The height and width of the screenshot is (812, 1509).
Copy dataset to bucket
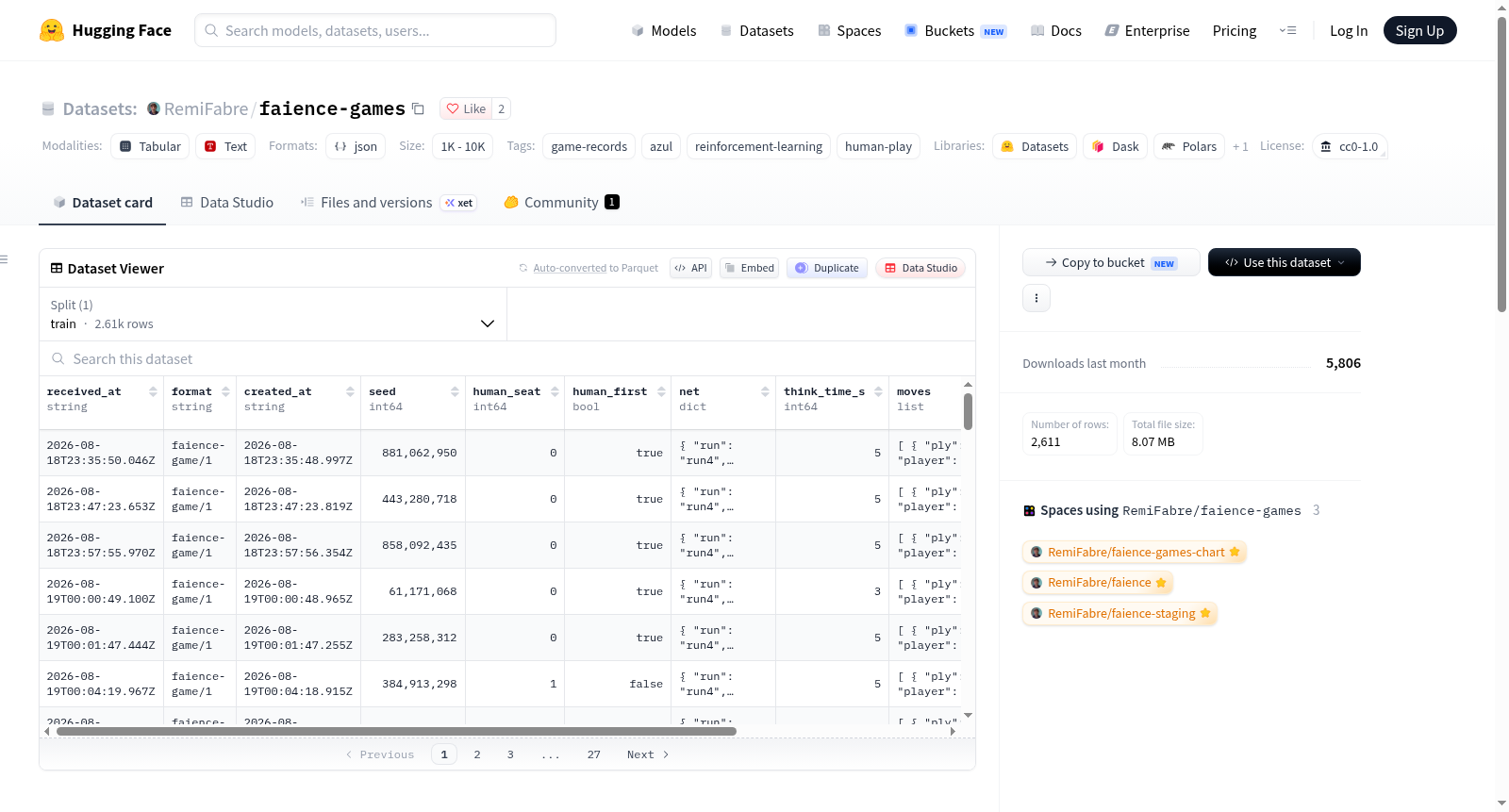(1111, 262)
